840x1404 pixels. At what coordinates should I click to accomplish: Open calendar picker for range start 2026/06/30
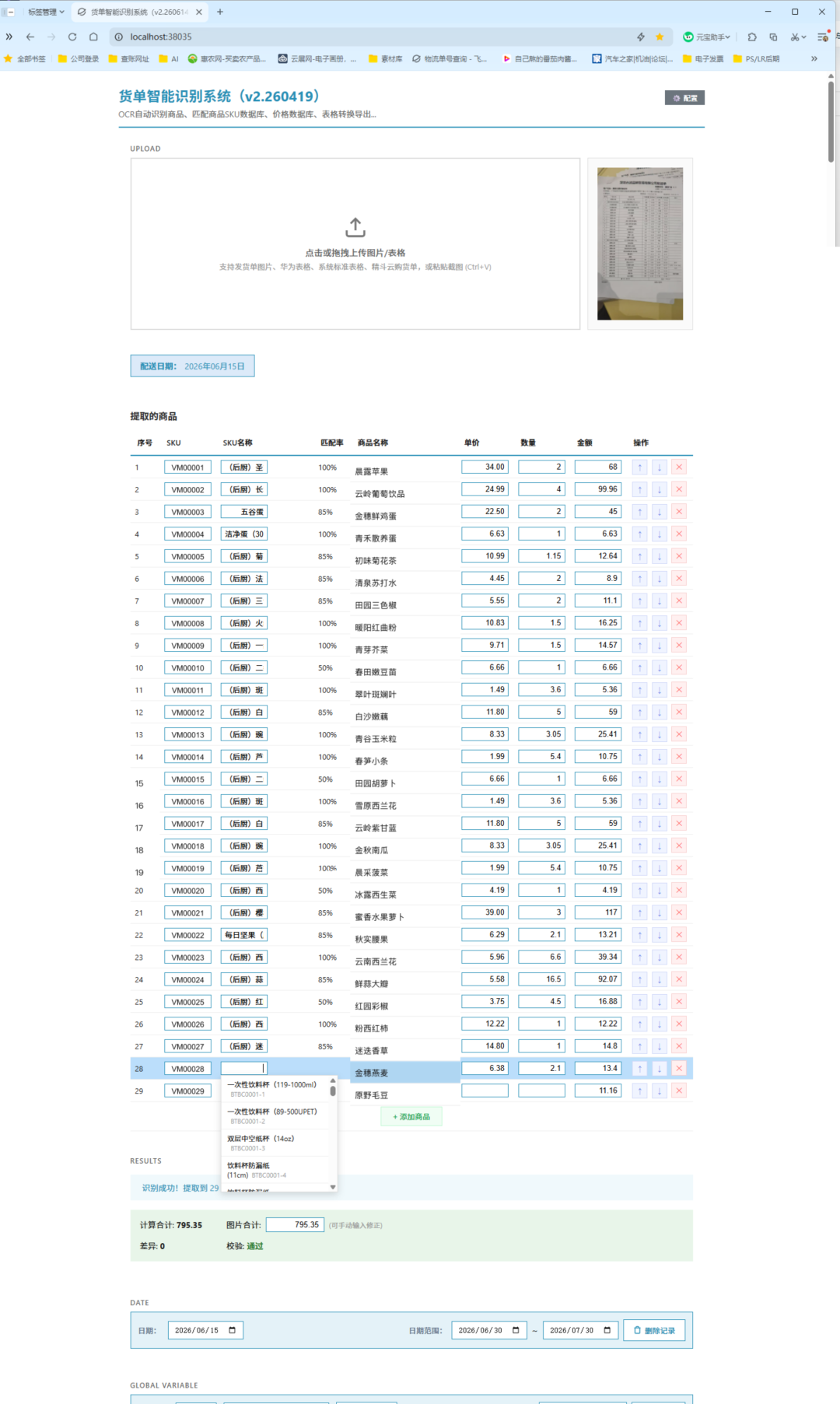pyautogui.click(x=516, y=1330)
